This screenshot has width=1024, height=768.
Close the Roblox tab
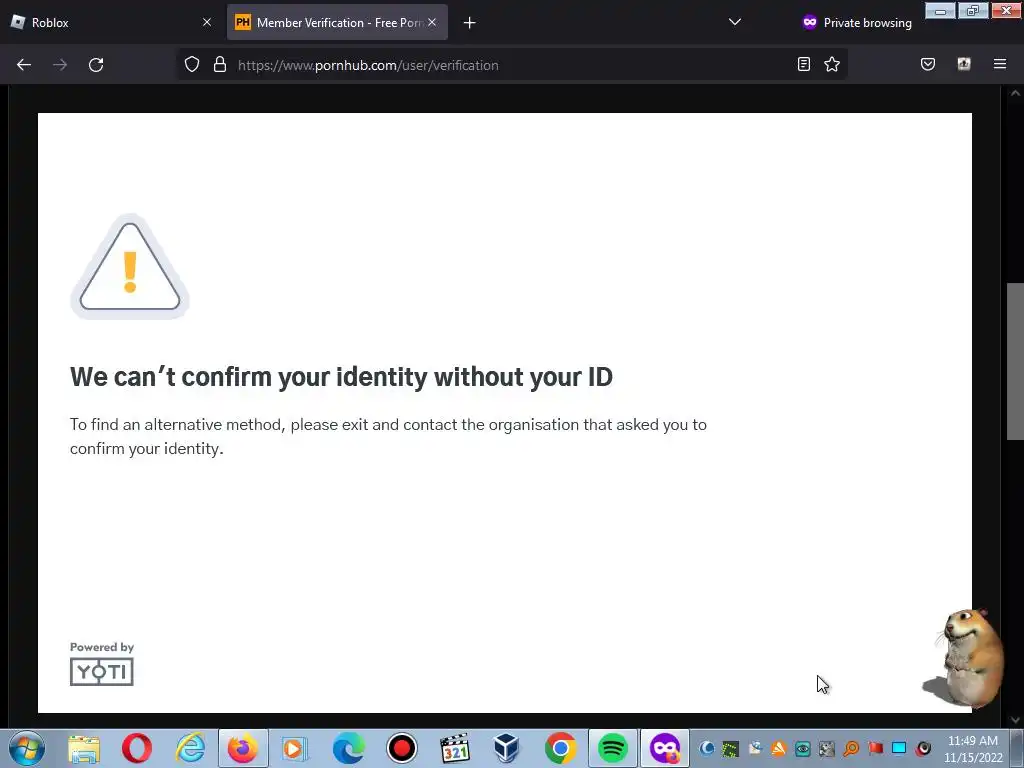[207, 22]
